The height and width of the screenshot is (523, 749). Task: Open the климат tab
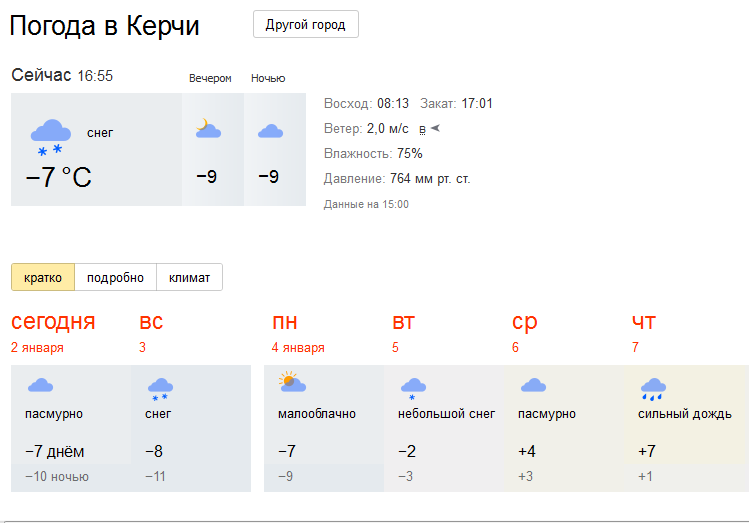pyautogui.click(x=190, y=277)
